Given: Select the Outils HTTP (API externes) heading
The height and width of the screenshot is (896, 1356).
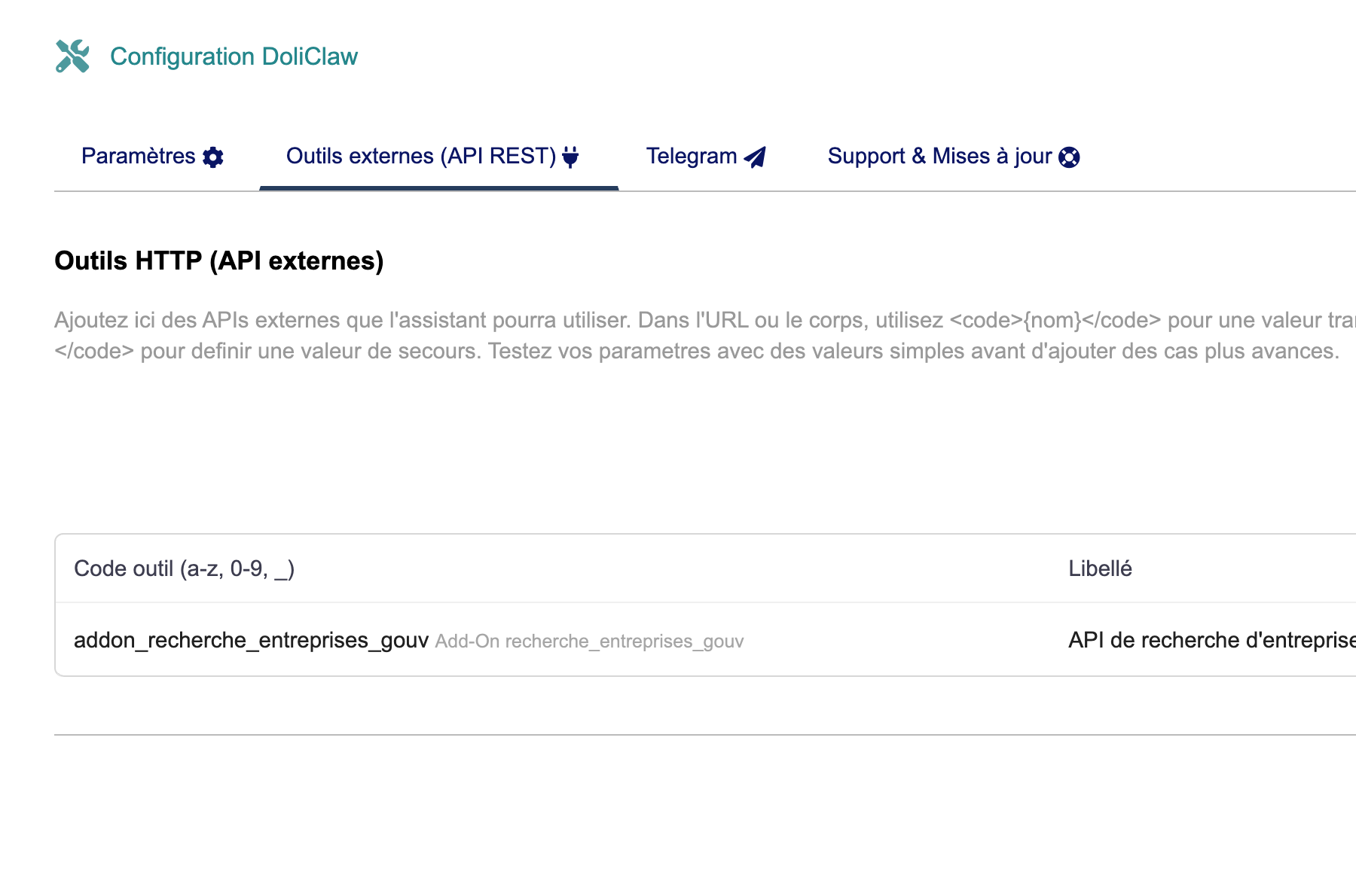Looking at the screenshot, I should (219, 261).
